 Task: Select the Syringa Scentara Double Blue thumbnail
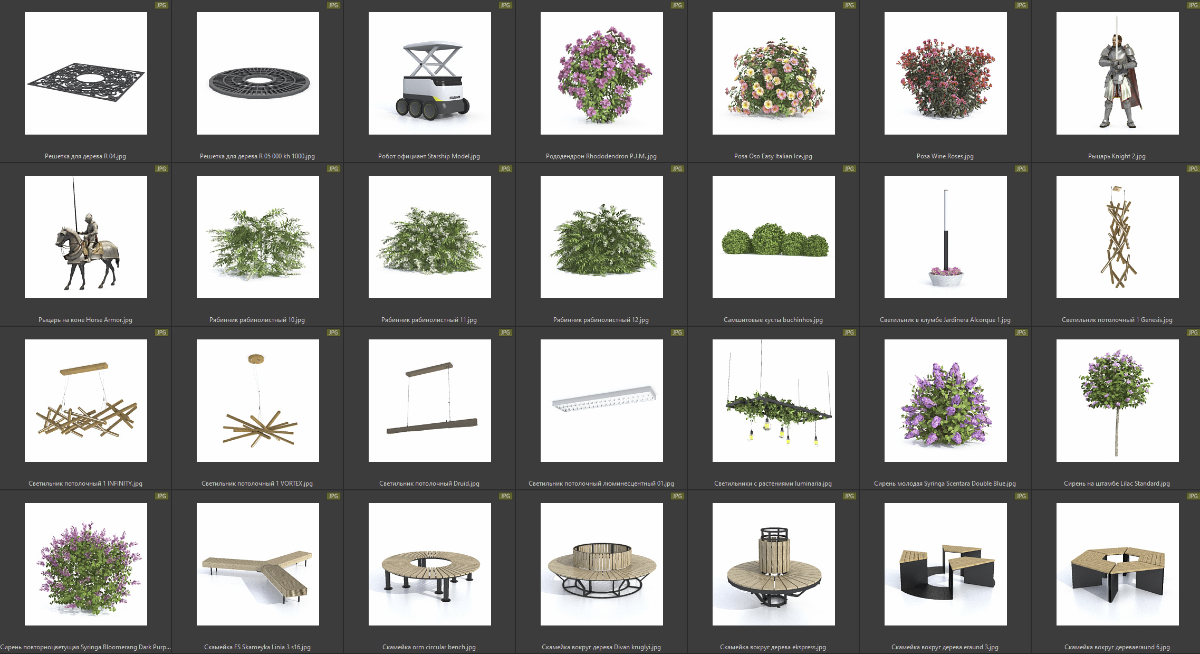[945, 400]
